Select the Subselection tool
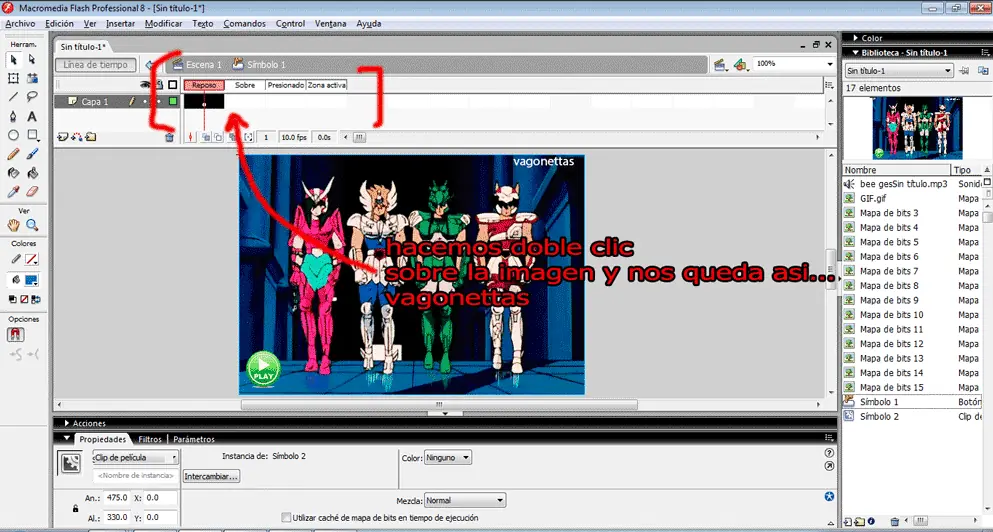 (x=32, y=60)
